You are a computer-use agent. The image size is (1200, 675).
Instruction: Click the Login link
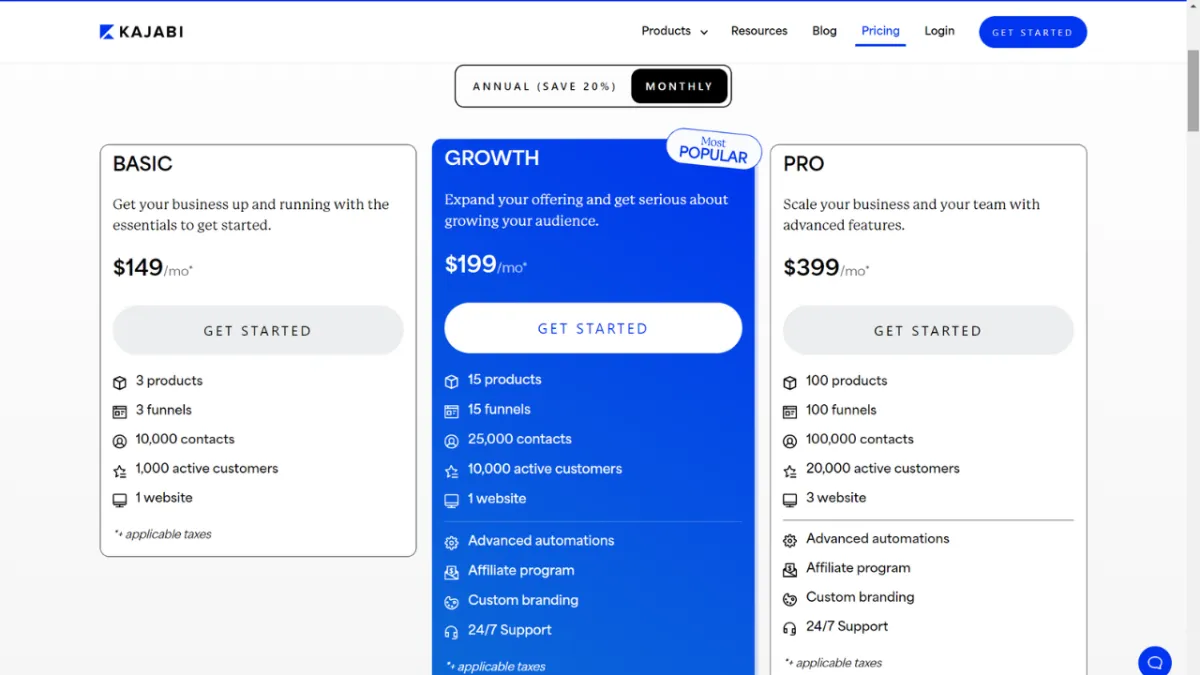[939, 31]
